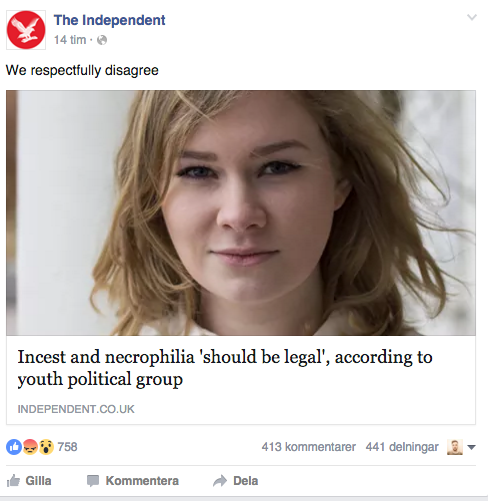
Task: Share post with Dela button
Action: click(235, 481)
